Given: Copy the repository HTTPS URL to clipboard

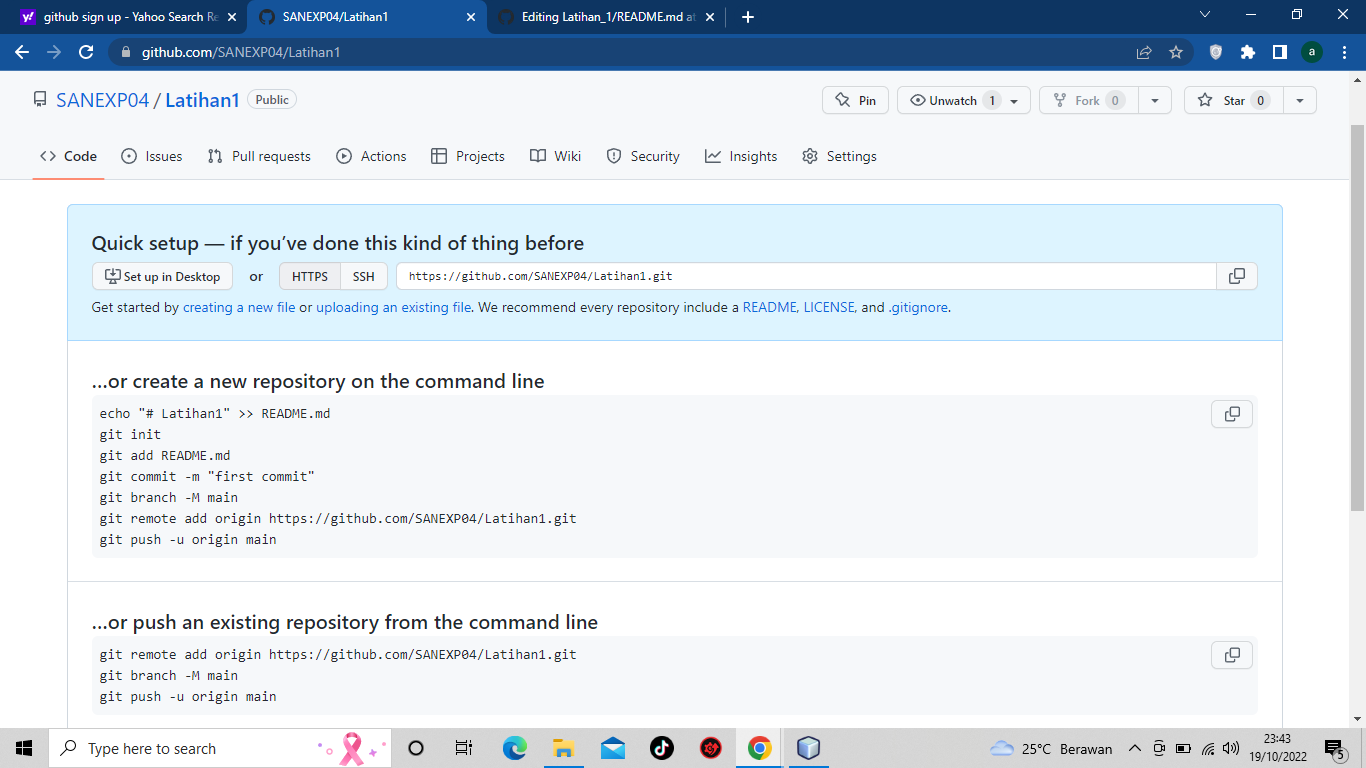Looking at the screenshot, I should (x=1237, y=276).
